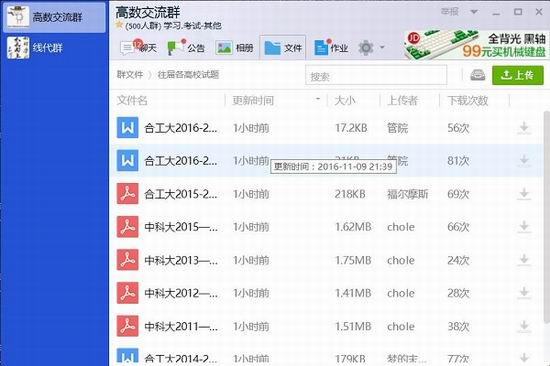Click uploader 管院 in the first row
The height and width of the screenshot is (366, 550).
397,128
